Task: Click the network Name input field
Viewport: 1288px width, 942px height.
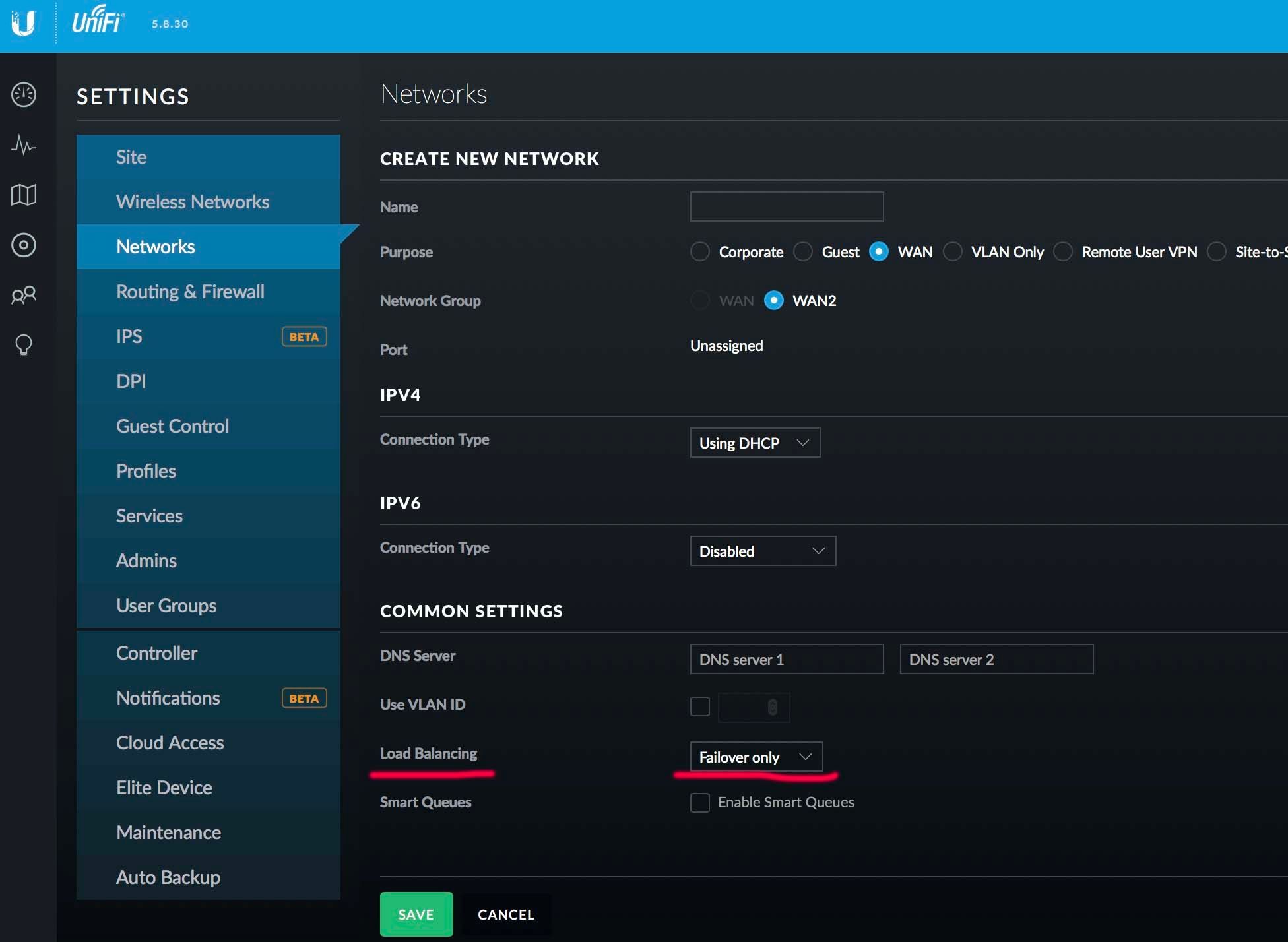Action: [786, 206]
